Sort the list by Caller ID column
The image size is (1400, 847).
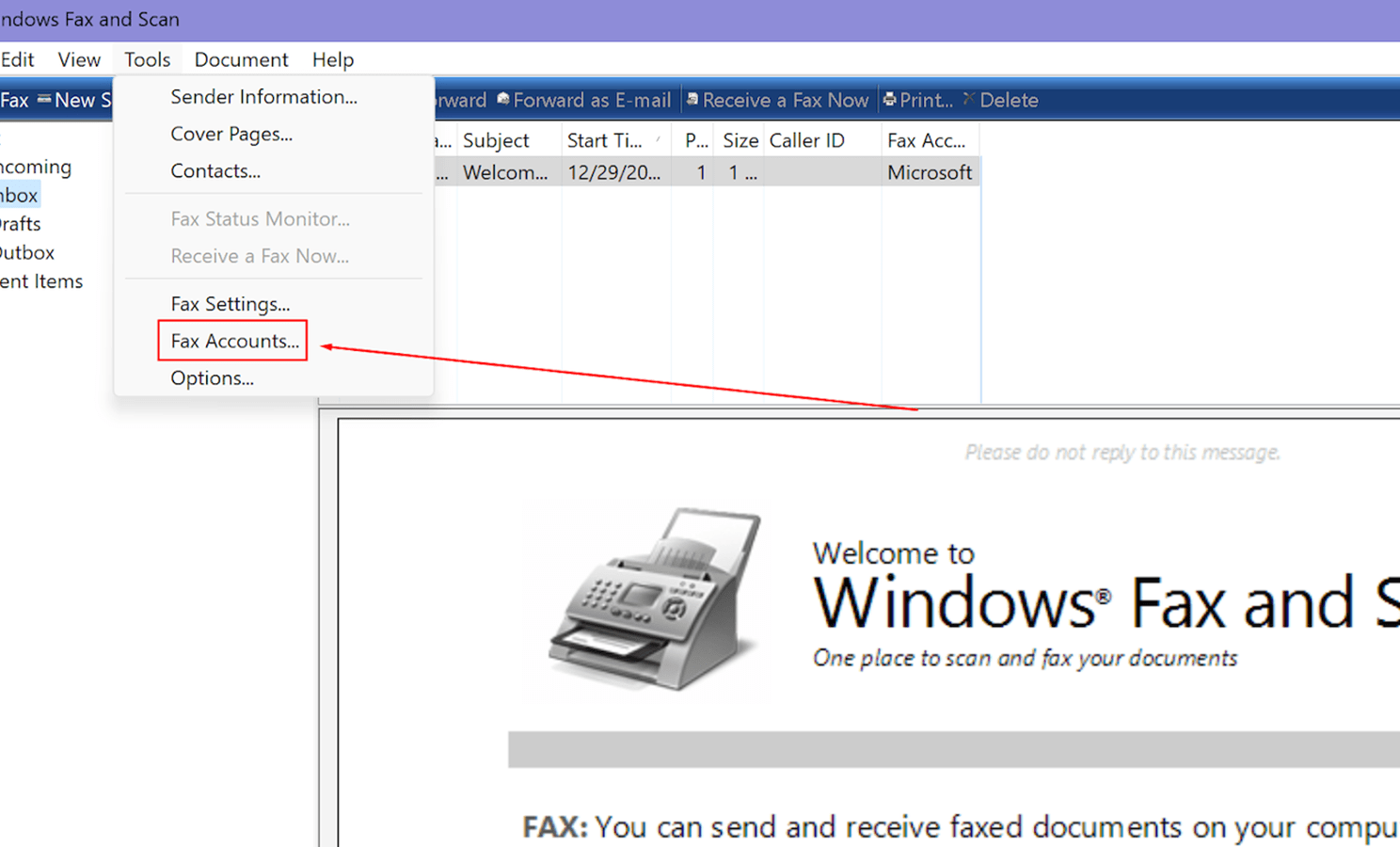[807, 140]
